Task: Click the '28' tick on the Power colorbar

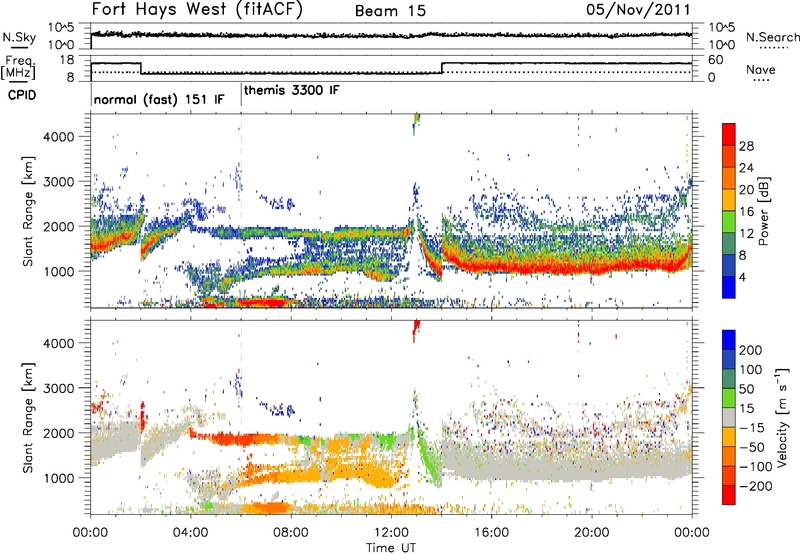Action: pos(746,146)
